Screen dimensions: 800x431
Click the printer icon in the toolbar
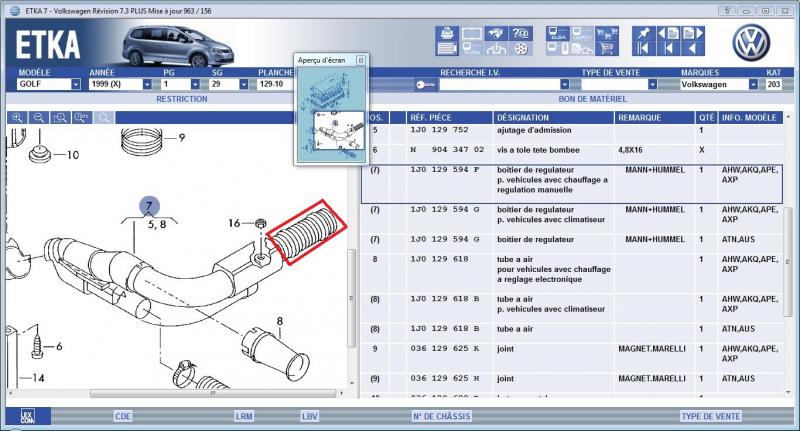[447, 34]
